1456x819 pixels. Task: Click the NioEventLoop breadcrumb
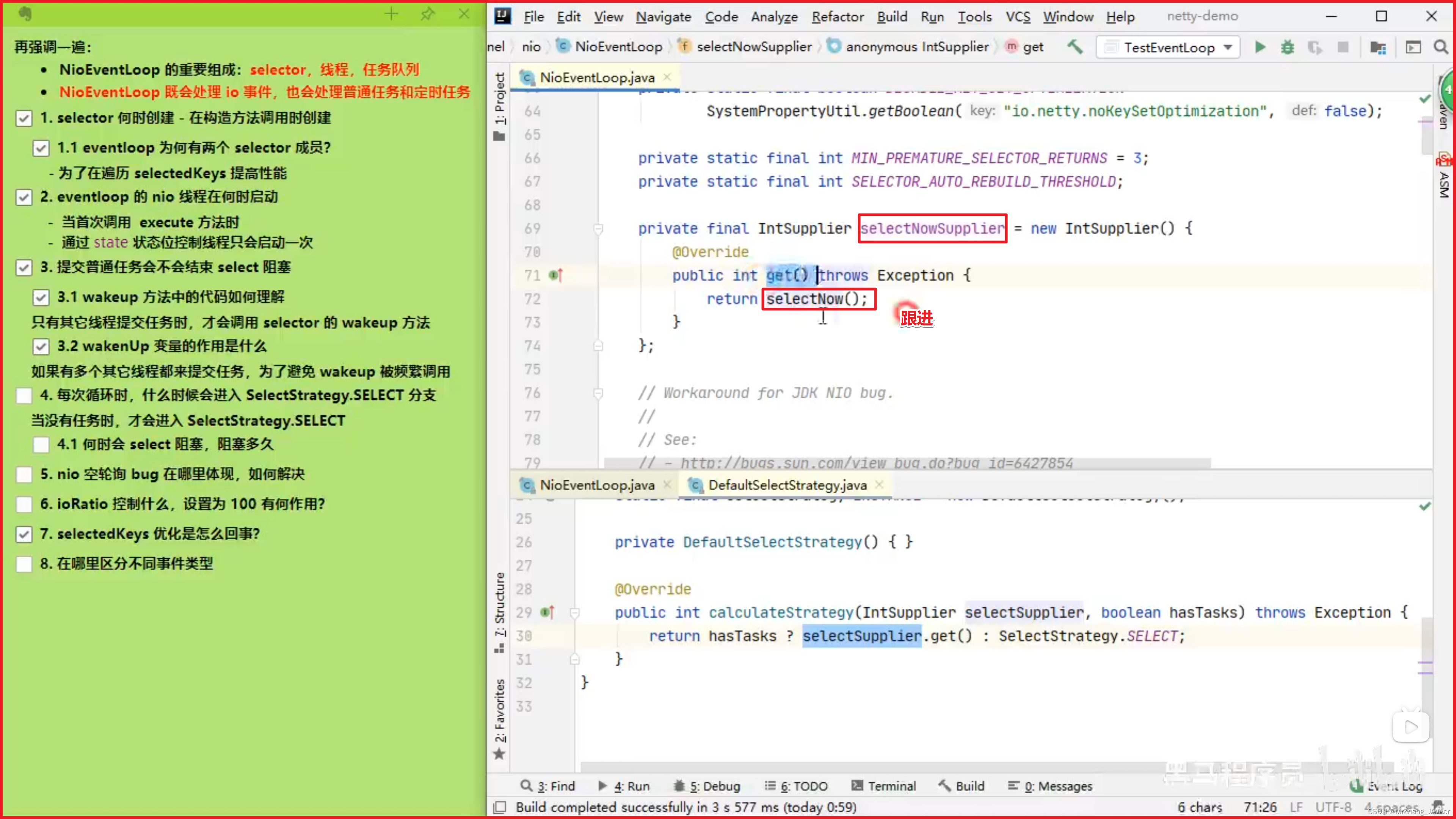pyautogui.click(x=610, y=47)
